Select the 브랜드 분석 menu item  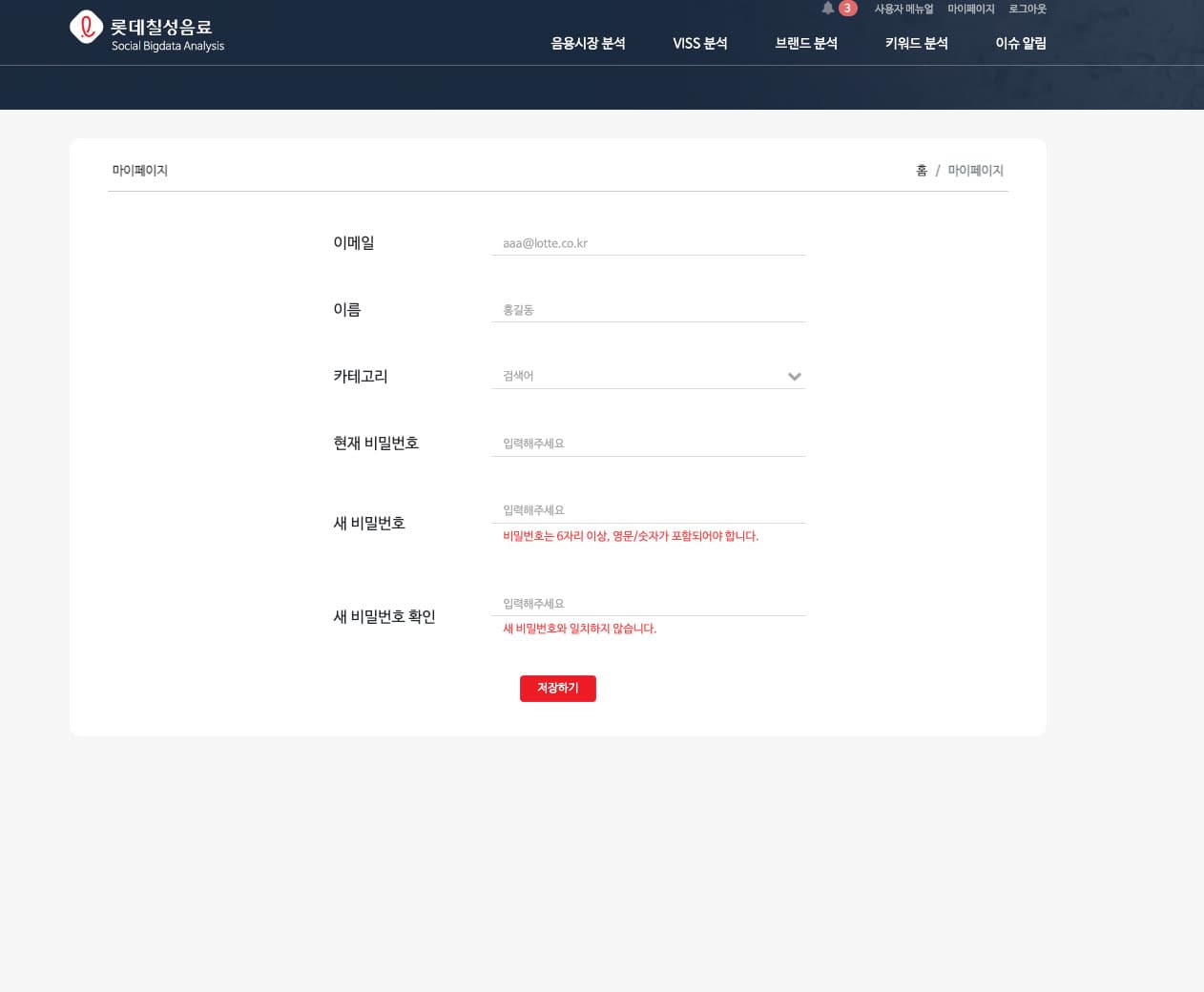coord(805,44)
